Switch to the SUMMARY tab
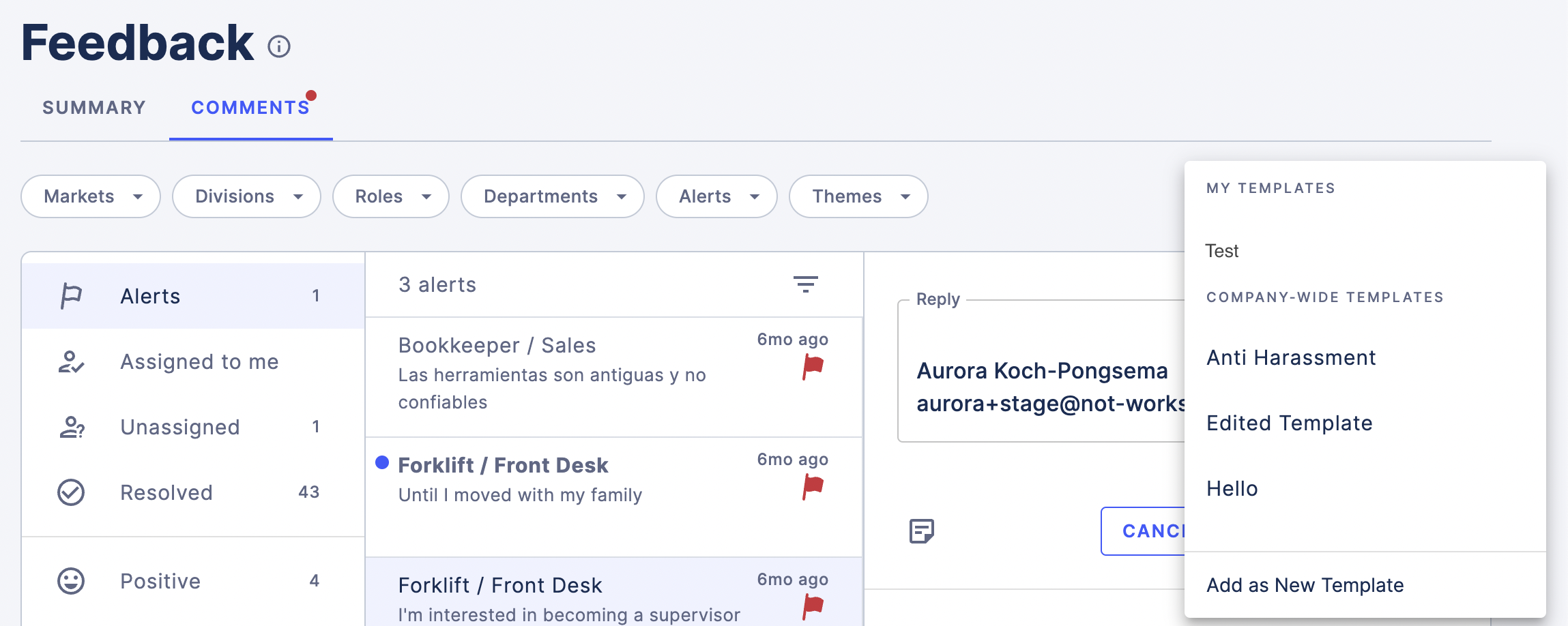Image resolution: width=1568 pixels, height=626 pixels. tap(94, 108)
